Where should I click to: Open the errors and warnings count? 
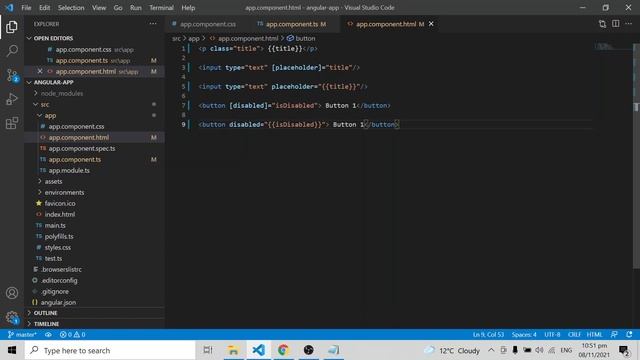point(72,334)
